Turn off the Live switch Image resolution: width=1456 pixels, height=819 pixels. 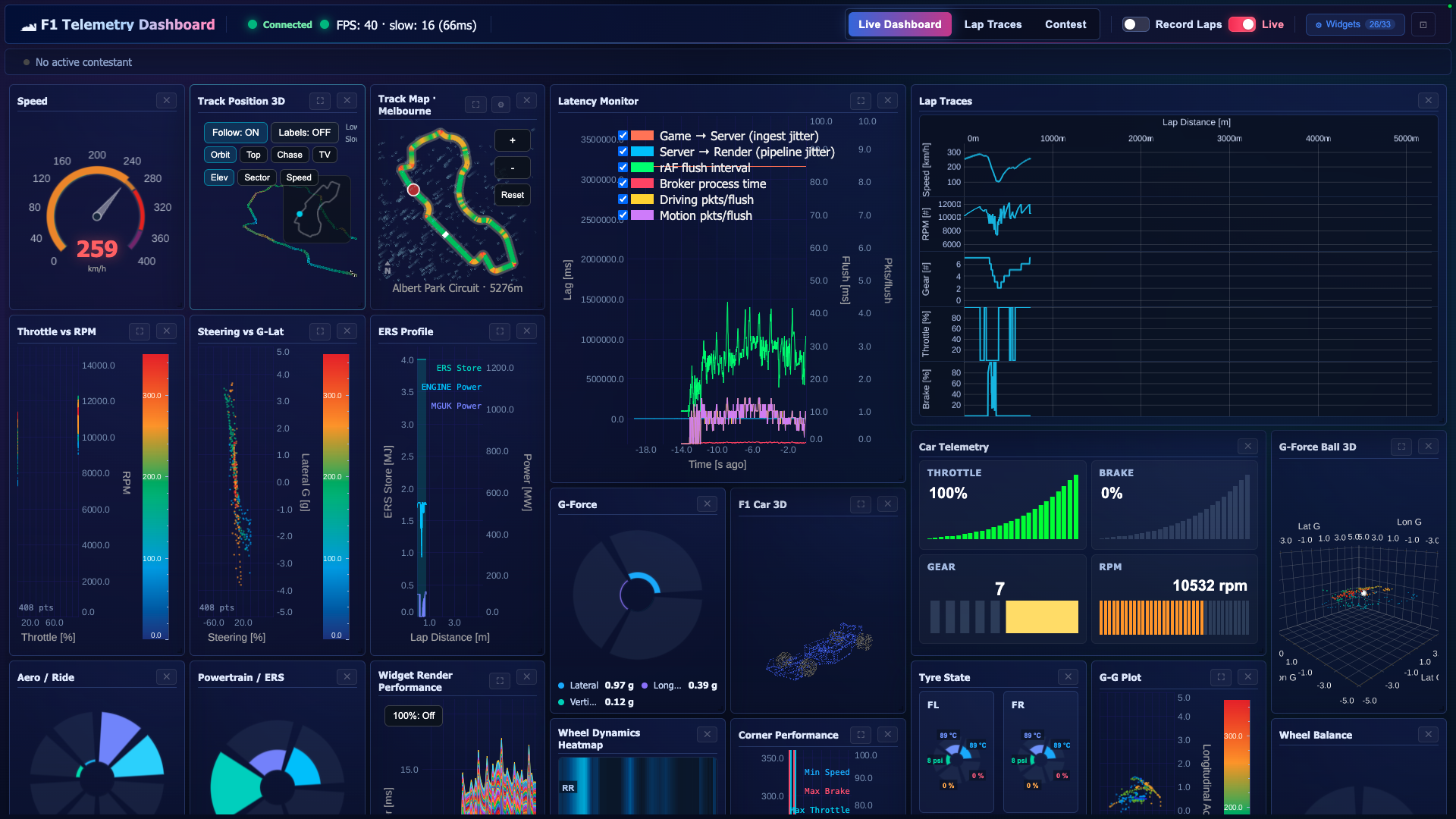[1242, 24]
